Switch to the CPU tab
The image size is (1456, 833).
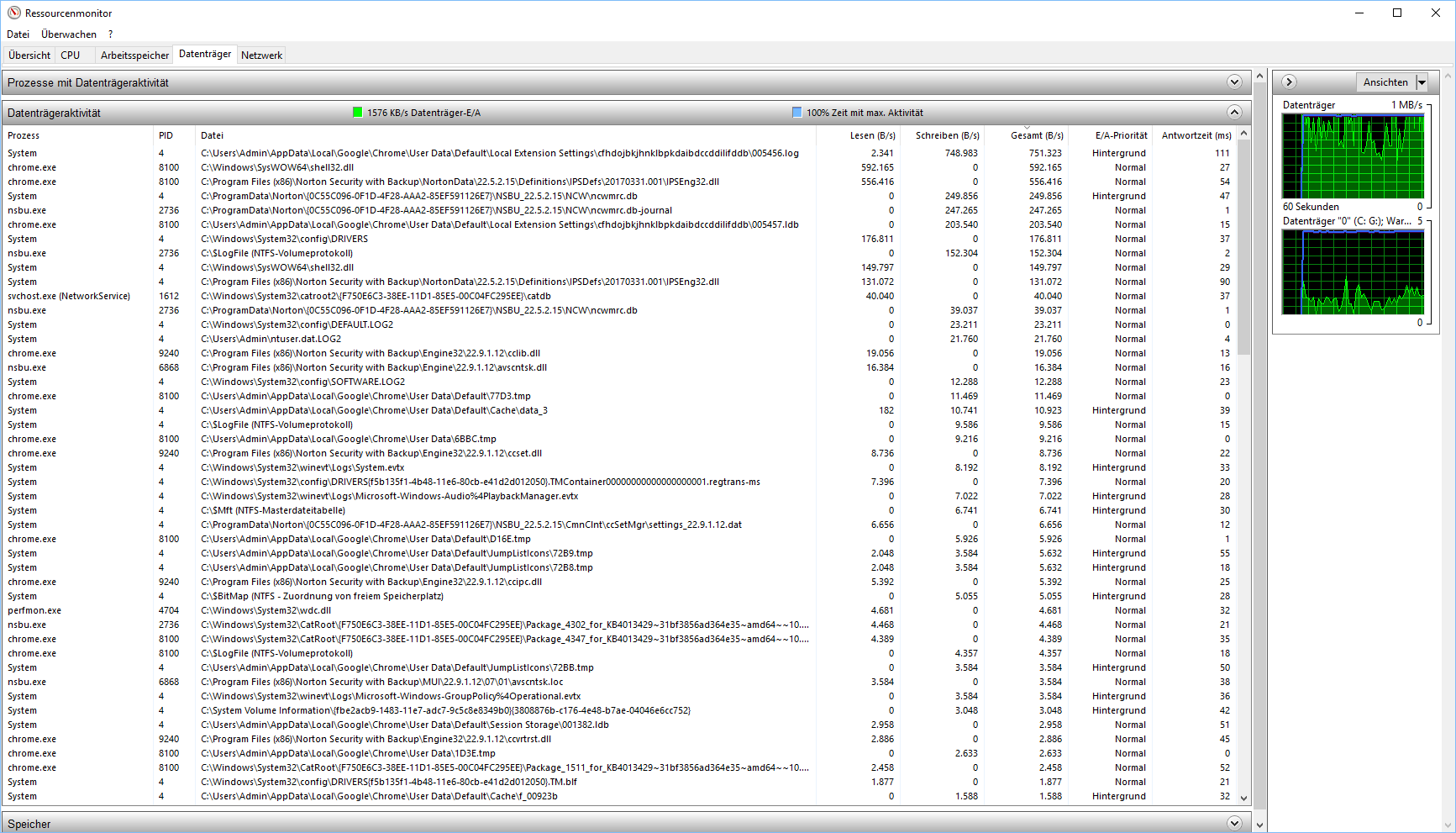pos(71,55)
